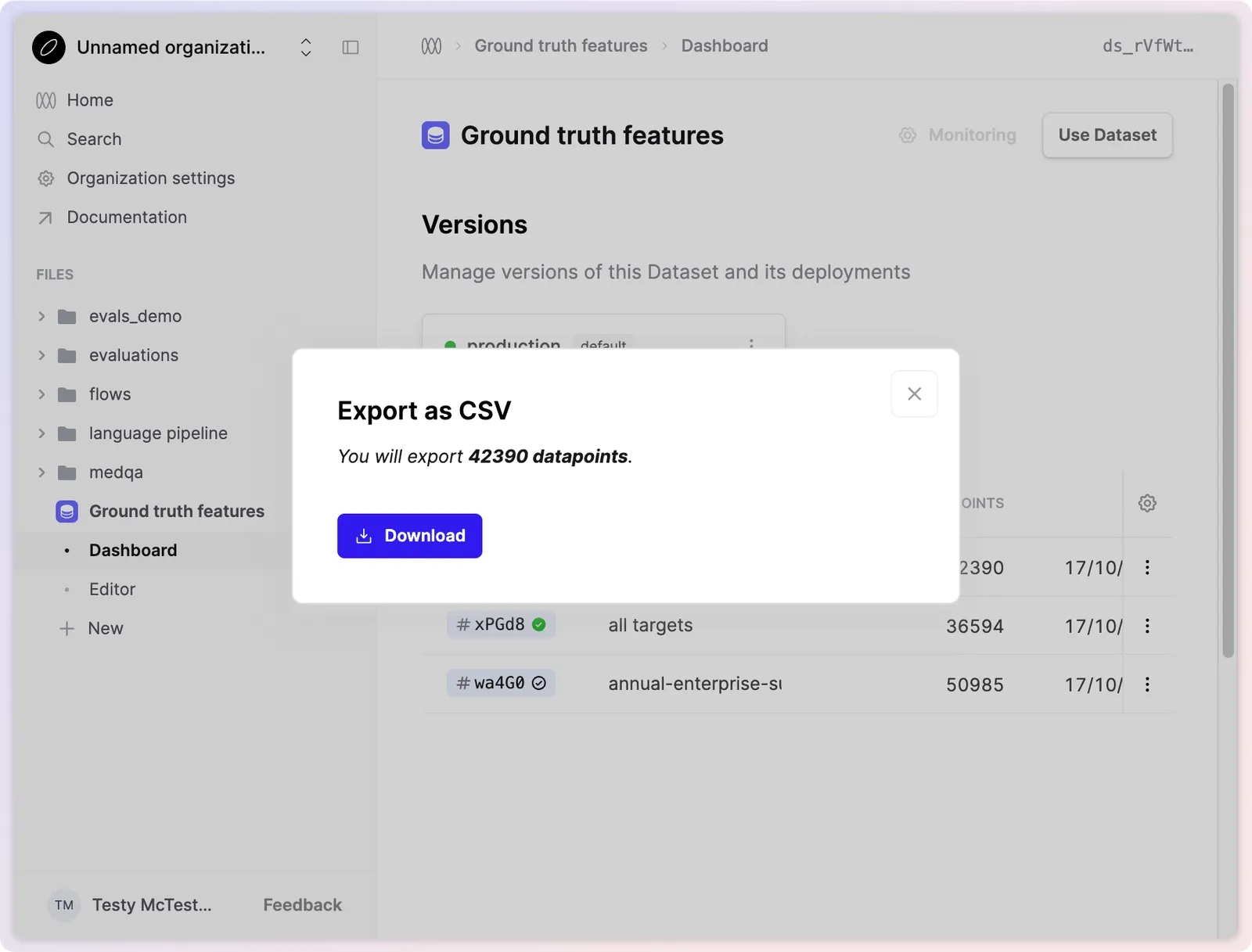Click the Dashboard breadcrumb
Screen dimensions: 1252x952
pyautogui.click(x=725, y=46)
